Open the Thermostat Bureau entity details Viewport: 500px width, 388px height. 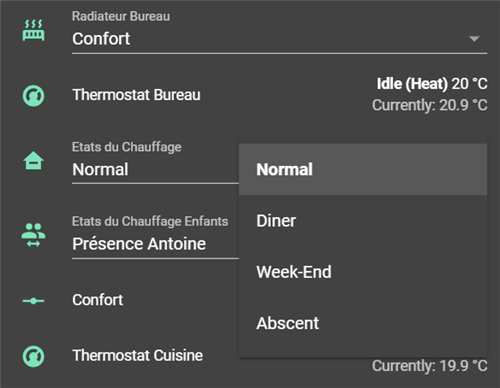point(136,95)
